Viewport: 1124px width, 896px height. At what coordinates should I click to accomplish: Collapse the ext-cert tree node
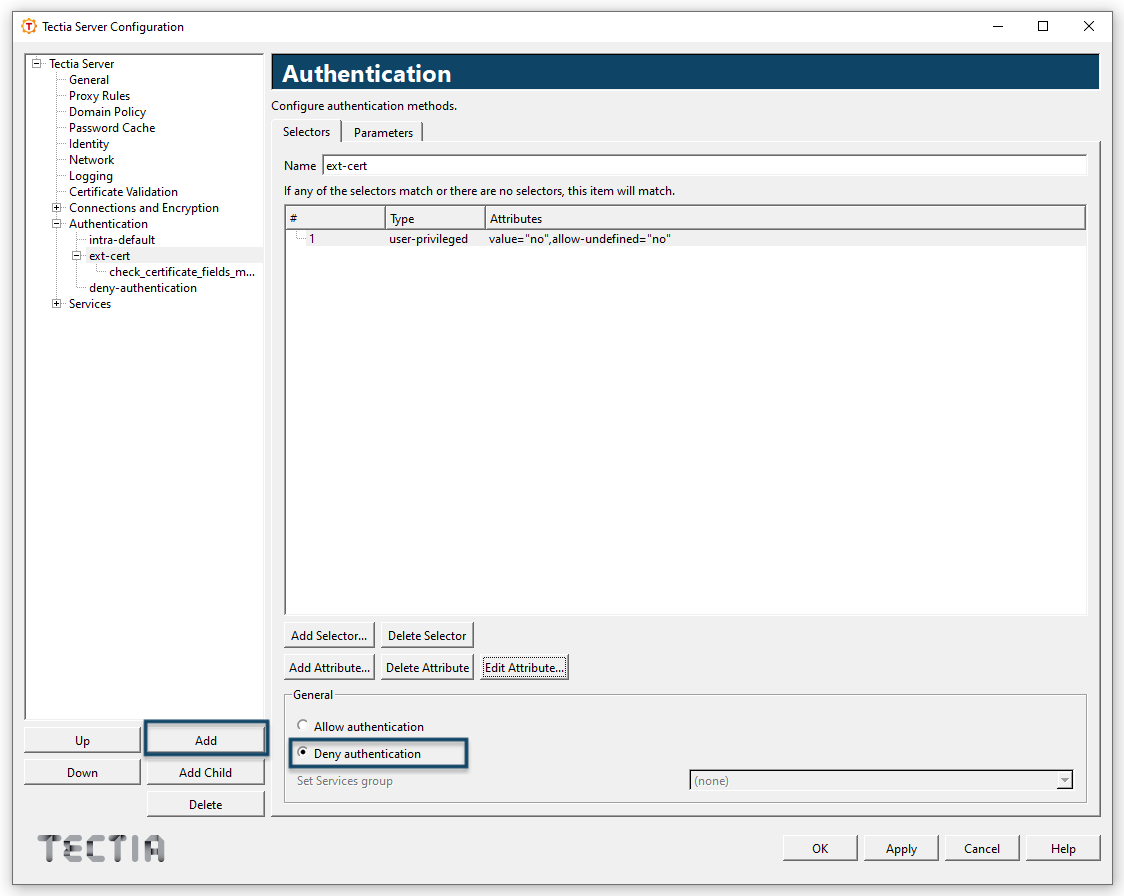[x=77, y=256]
